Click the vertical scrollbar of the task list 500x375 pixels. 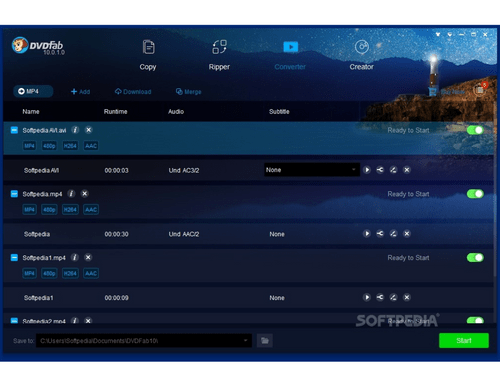495,190
